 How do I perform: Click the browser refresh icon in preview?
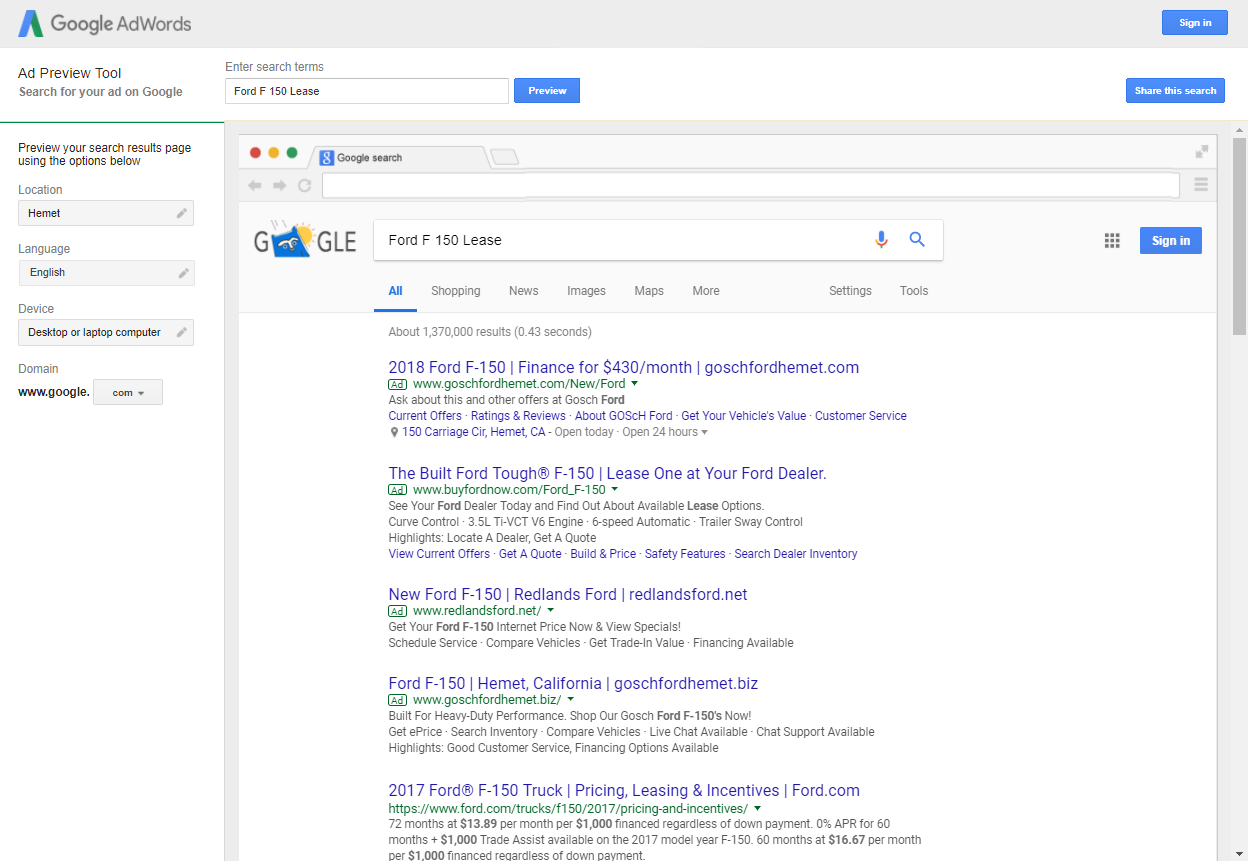[305, 185]
